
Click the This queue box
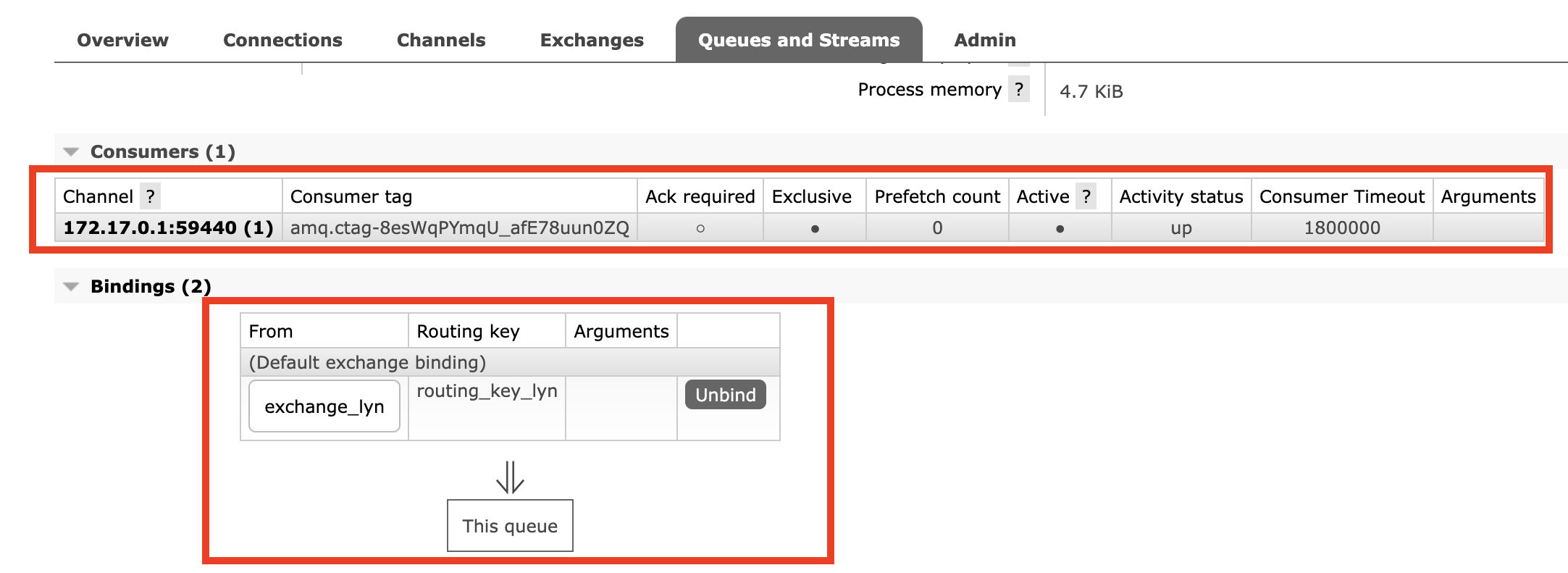[510, 526]
